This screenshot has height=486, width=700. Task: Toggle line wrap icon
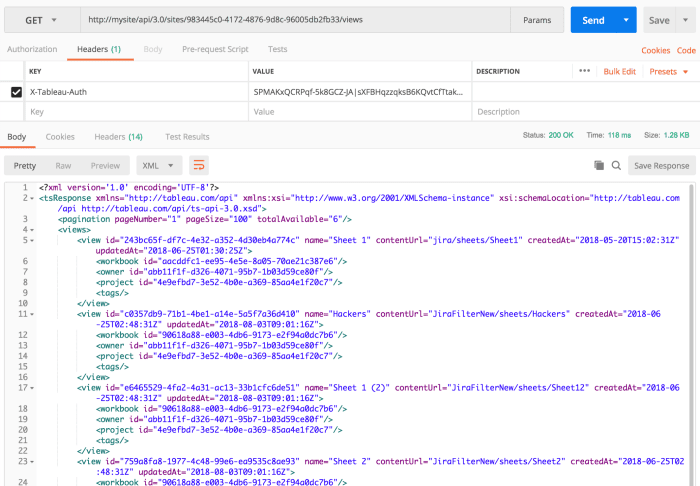199,166
